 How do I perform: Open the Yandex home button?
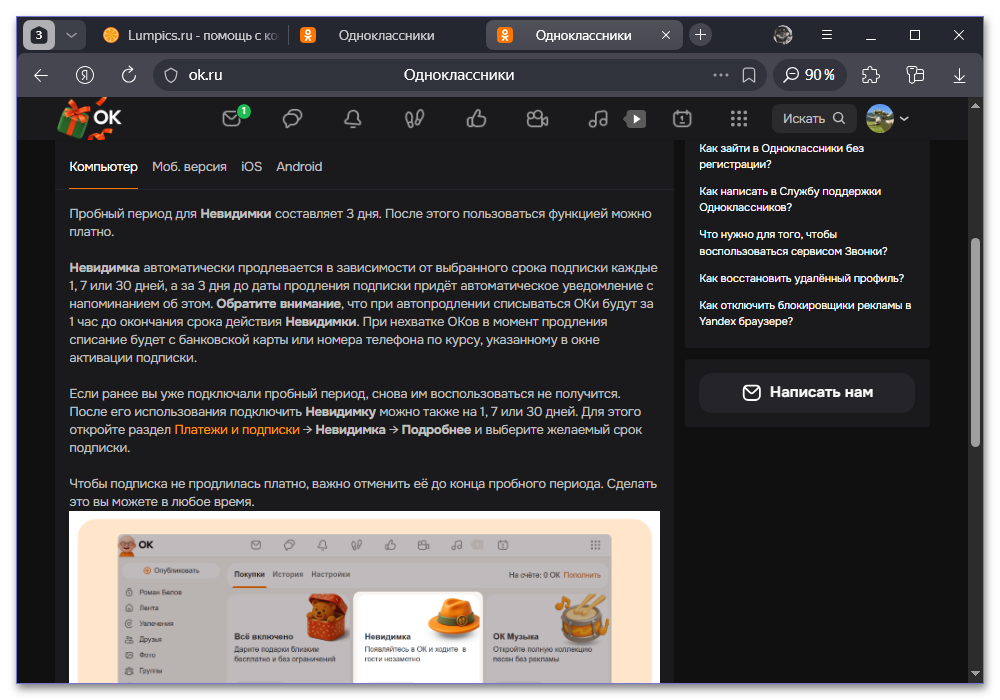[85, 75]
